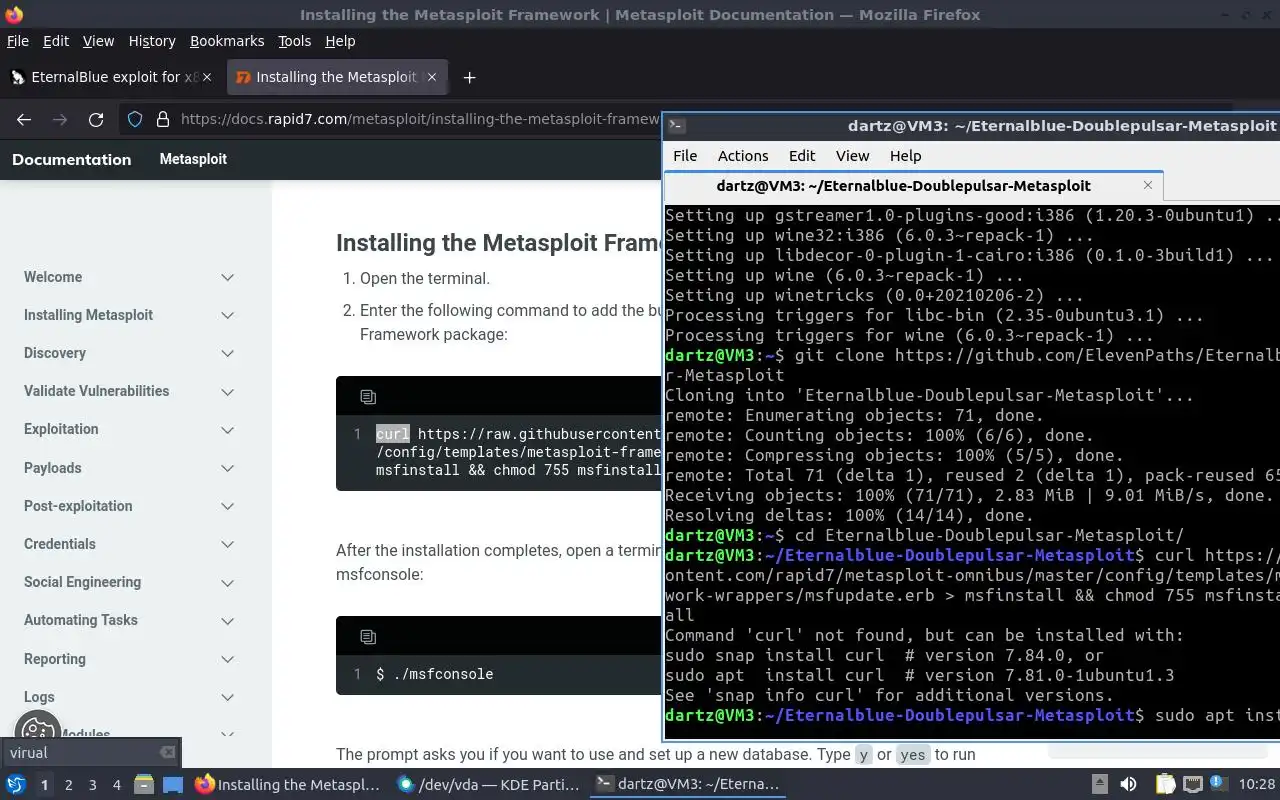Expand the Logs sidebar section

228,697
